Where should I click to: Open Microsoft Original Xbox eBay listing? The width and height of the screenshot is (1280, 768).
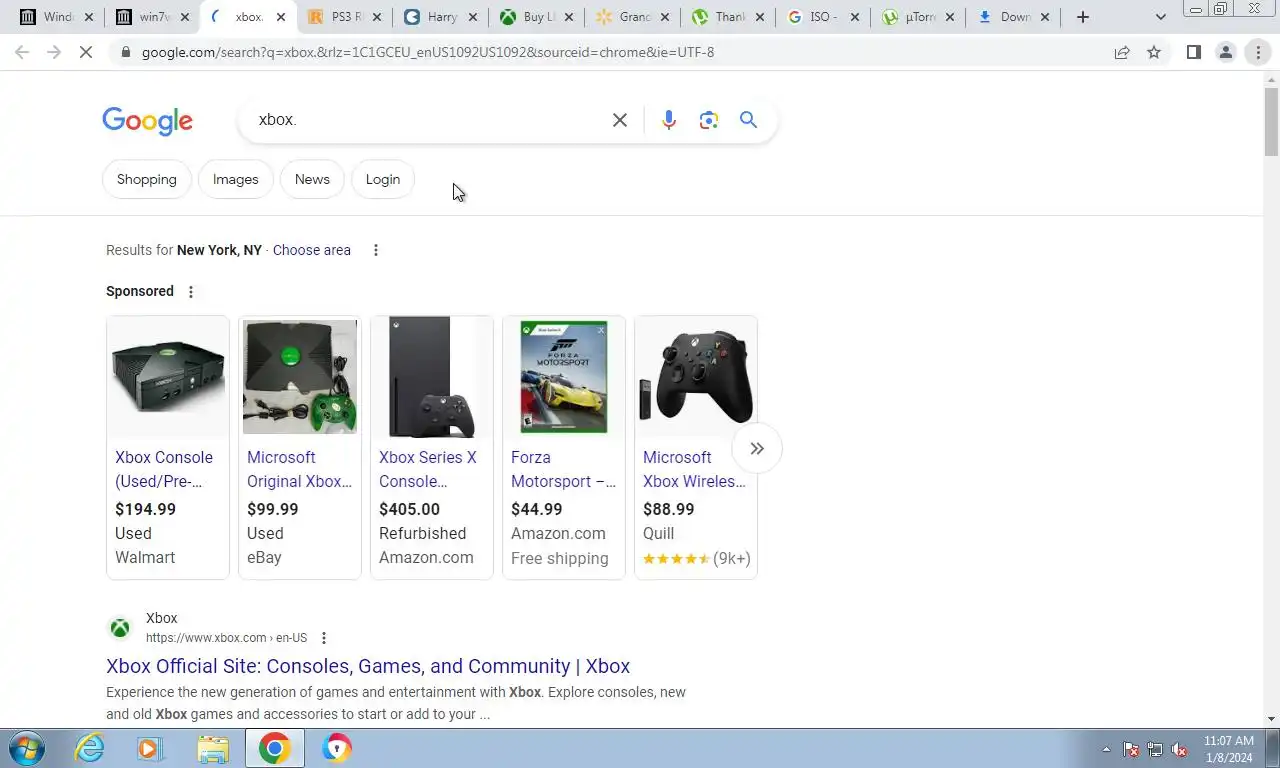click(x=300, y=469)
